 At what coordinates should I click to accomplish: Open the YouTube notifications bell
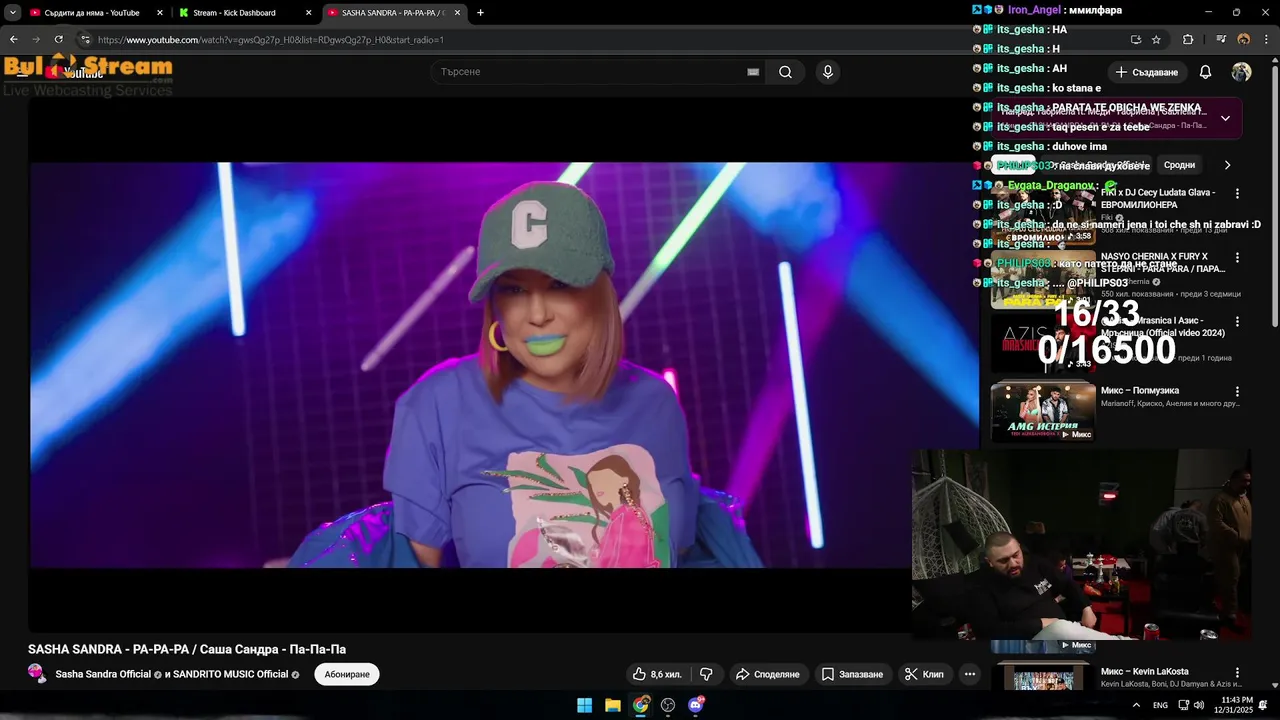pos(1205,72)
